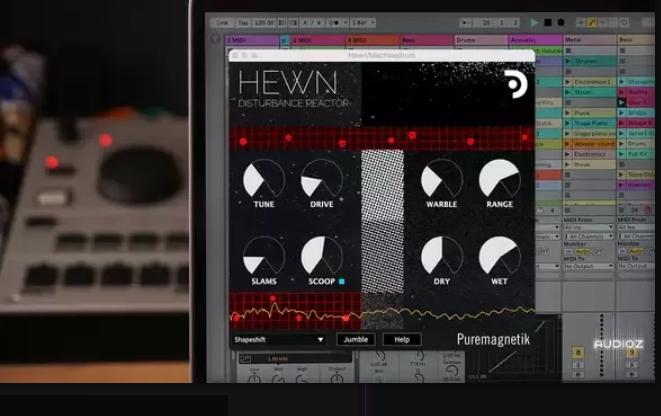Toggle track activator 8 on Metal track
Image resolution: width=661 pixels, height=416 pixels.
pyautogui.click(x=578, y=352)
